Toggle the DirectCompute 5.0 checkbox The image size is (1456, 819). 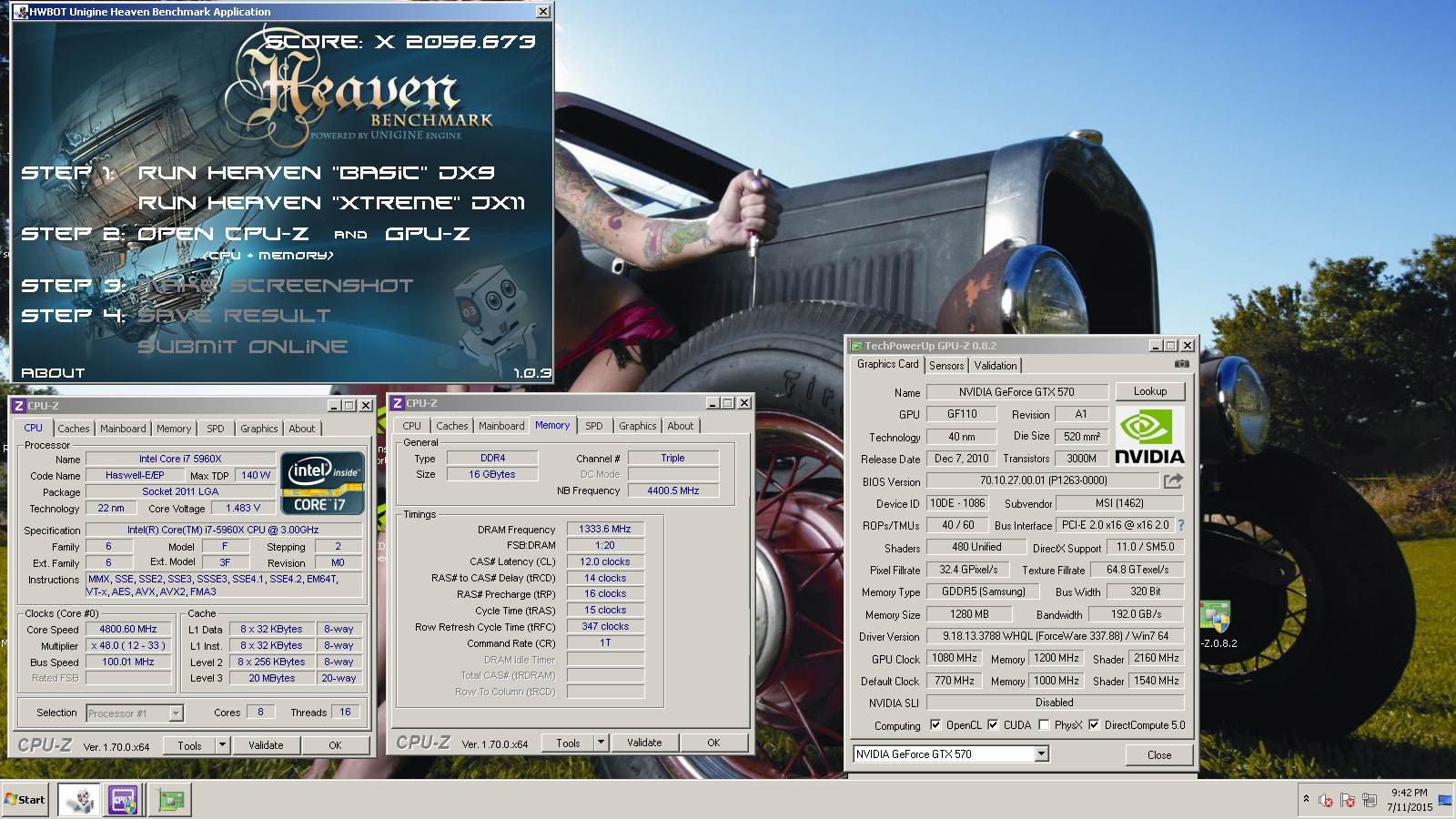pos(1094,725)
